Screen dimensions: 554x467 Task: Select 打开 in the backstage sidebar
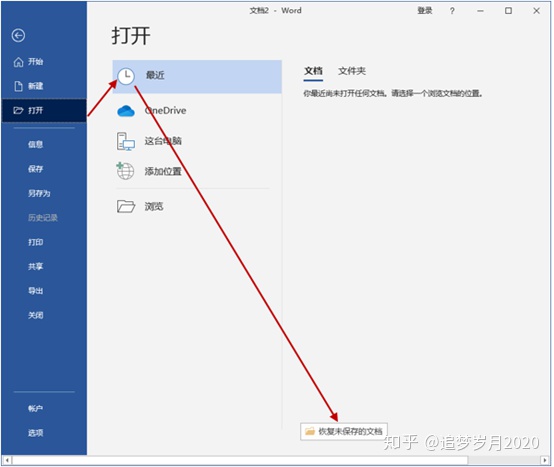44,111
